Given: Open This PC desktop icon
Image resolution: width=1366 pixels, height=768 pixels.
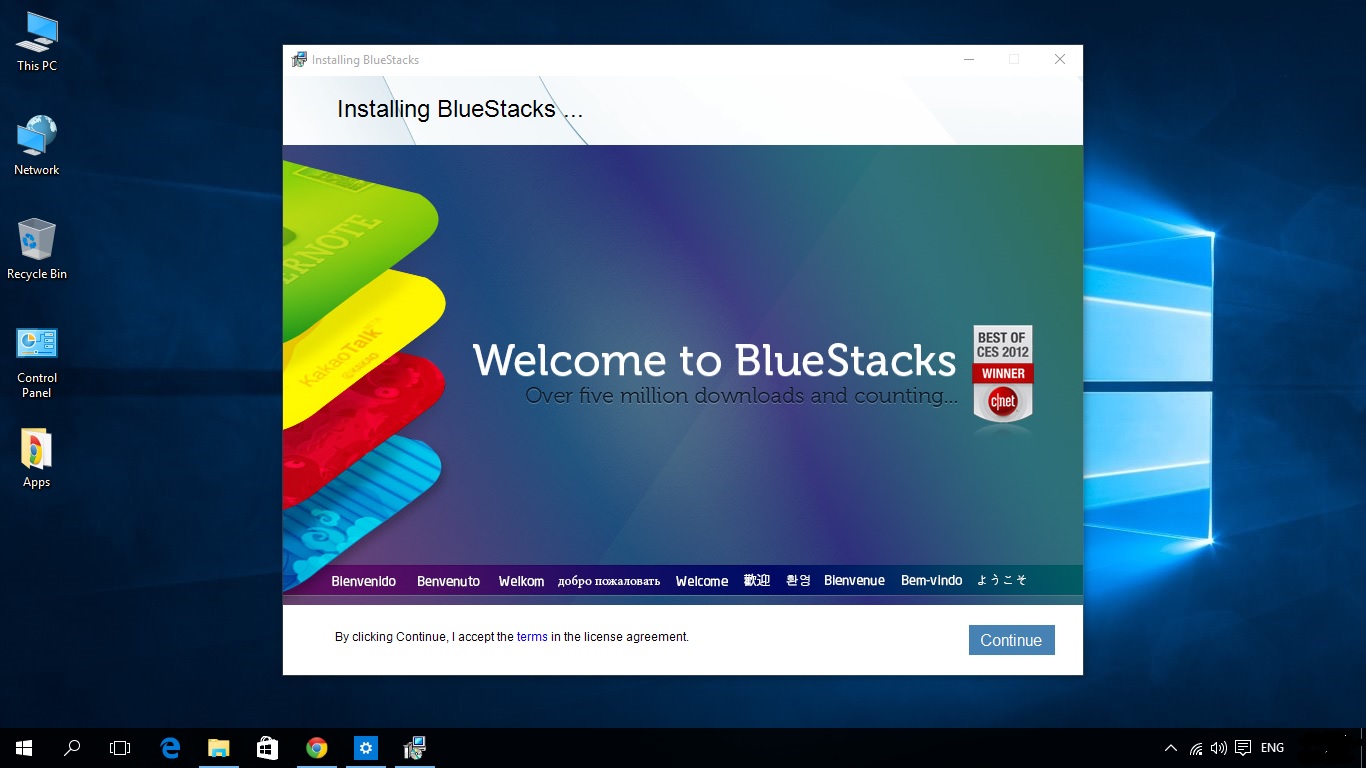Looking at the screenshot, I should pyautogui.click(x=37, y=42).
